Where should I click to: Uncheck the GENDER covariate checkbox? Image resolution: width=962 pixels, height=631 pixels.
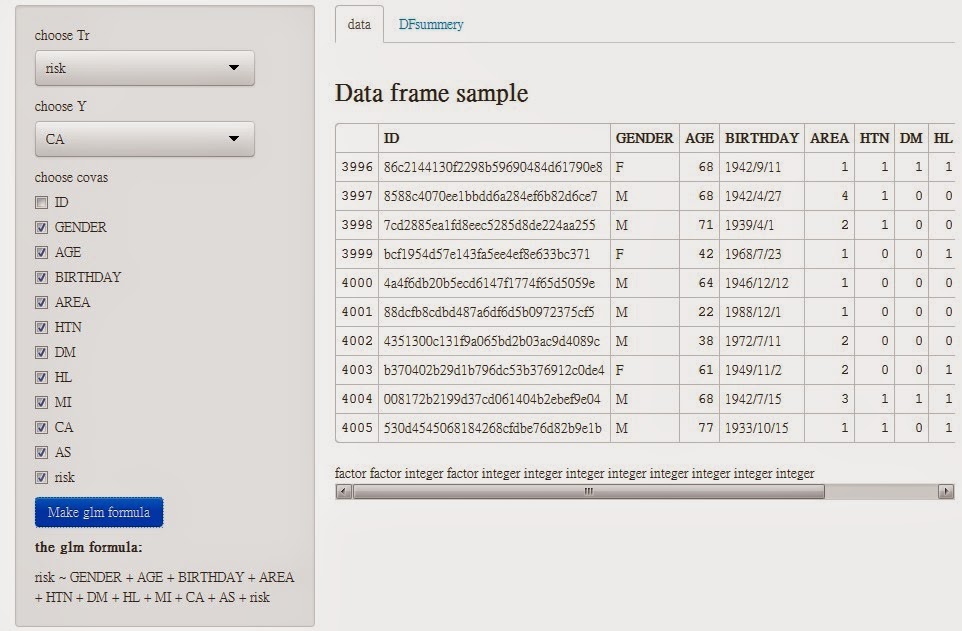tap(41, 227)
